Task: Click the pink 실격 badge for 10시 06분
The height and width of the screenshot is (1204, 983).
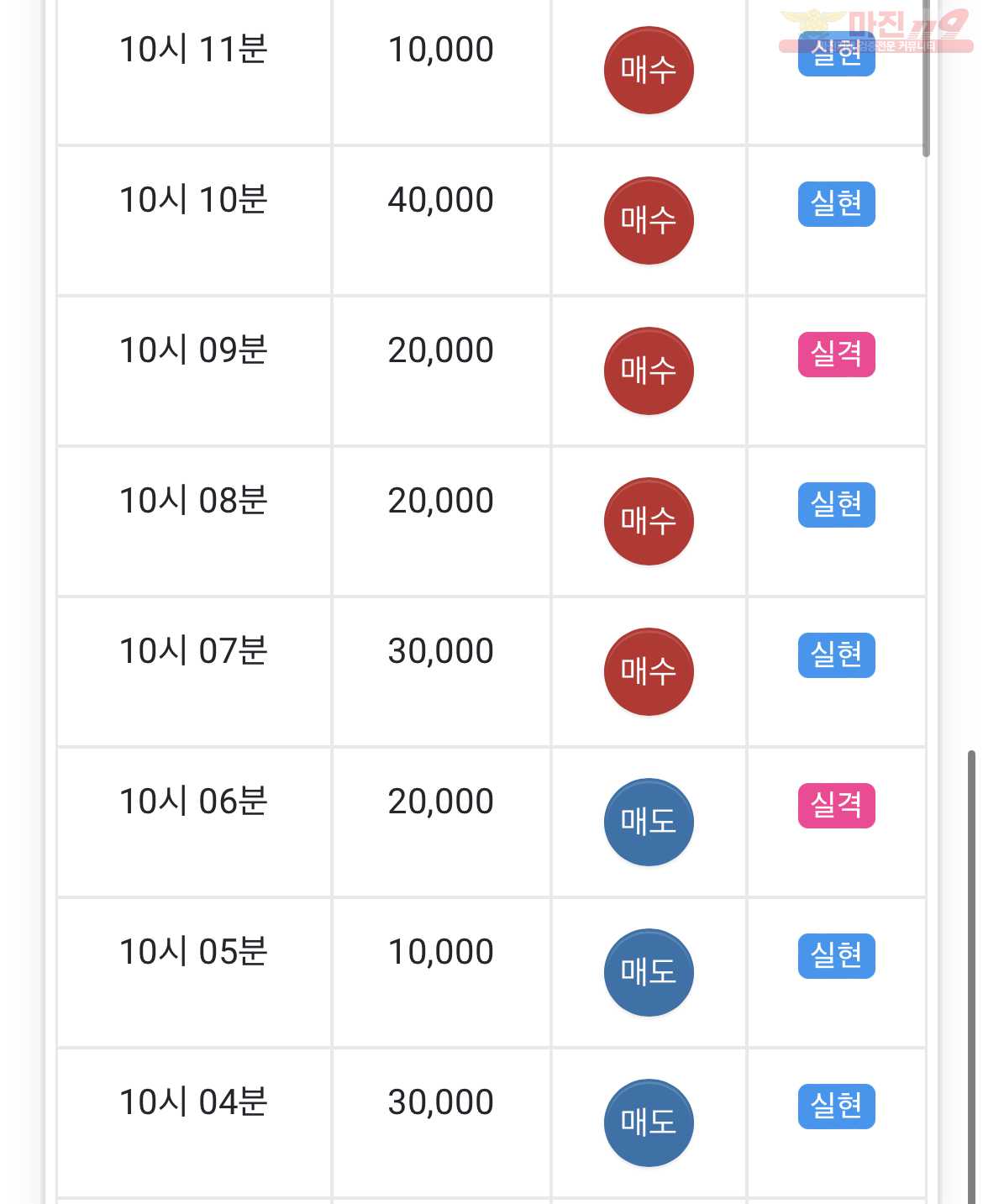Action: click(x=837, y=806)
